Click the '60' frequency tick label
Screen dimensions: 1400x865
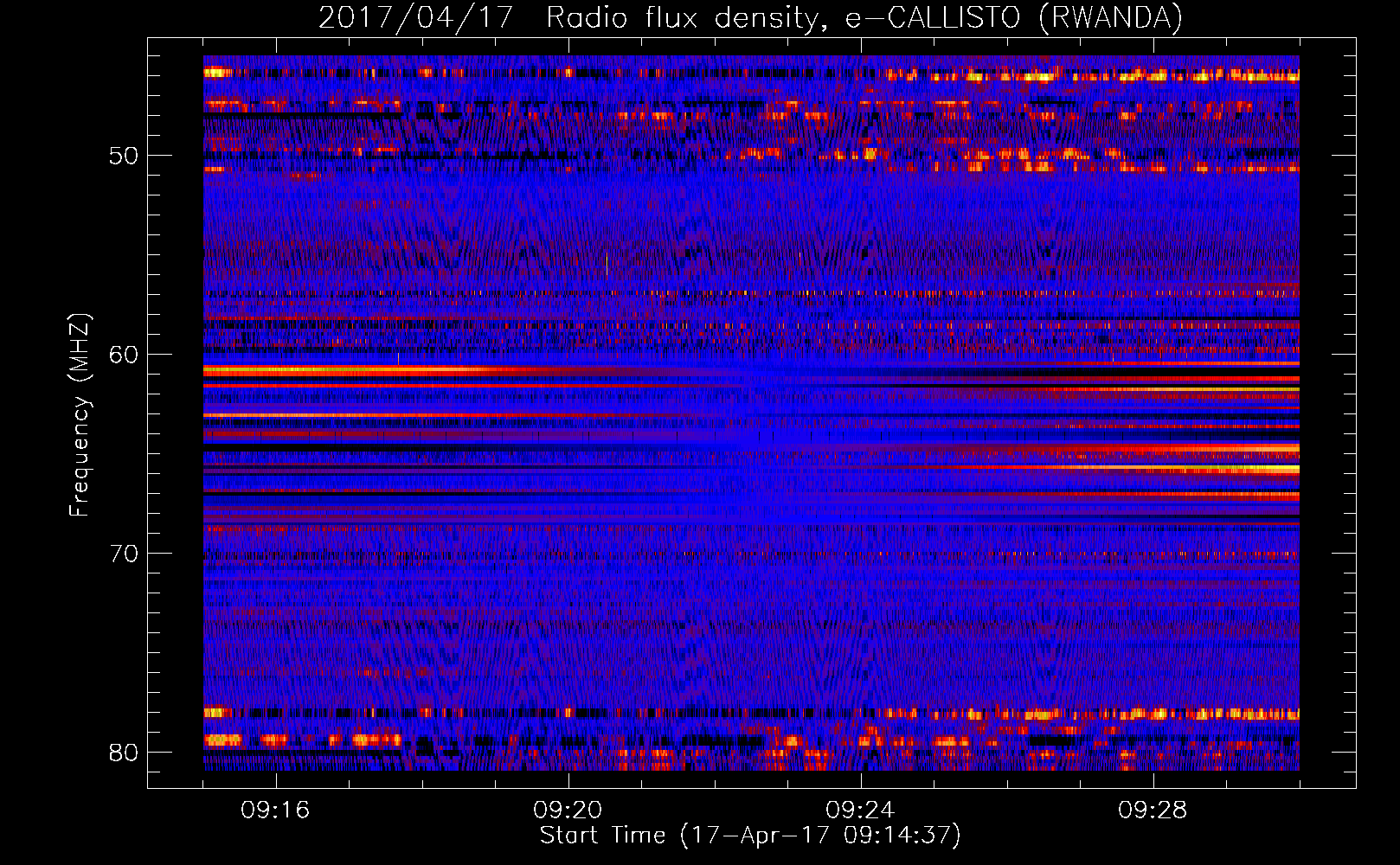pyautogui.click(x=124, y=355)
